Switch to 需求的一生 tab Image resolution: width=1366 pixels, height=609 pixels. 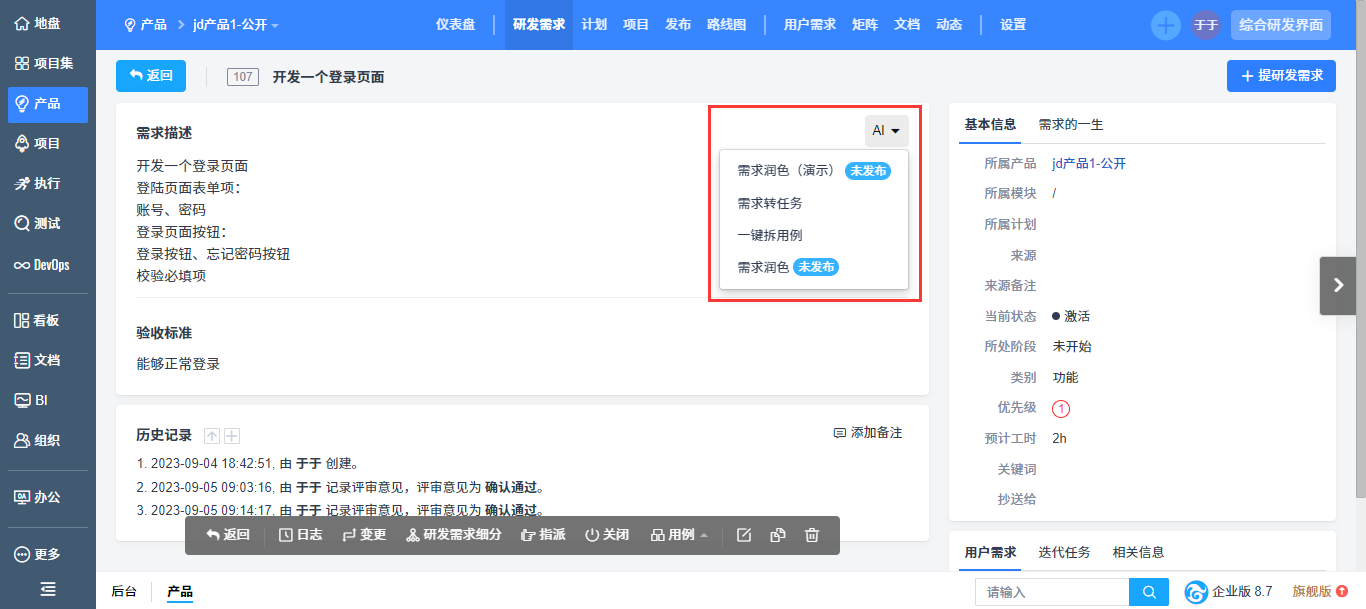1070,125
